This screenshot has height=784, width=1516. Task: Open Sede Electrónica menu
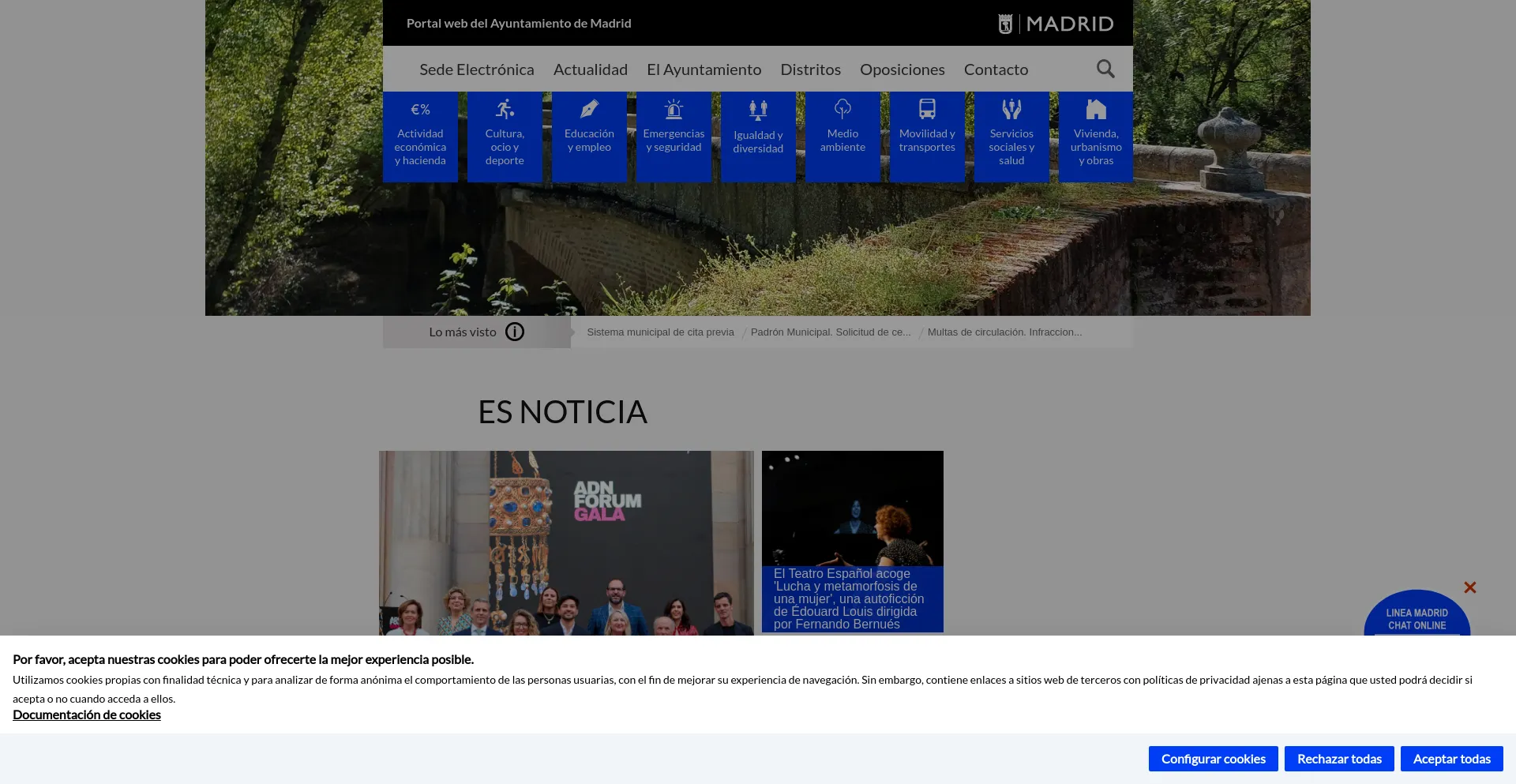(x=477, y=69)
